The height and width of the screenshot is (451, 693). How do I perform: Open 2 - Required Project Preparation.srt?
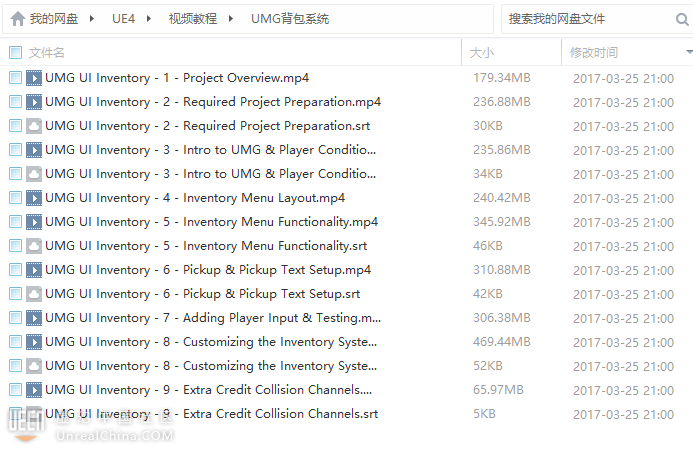(207, 126)
